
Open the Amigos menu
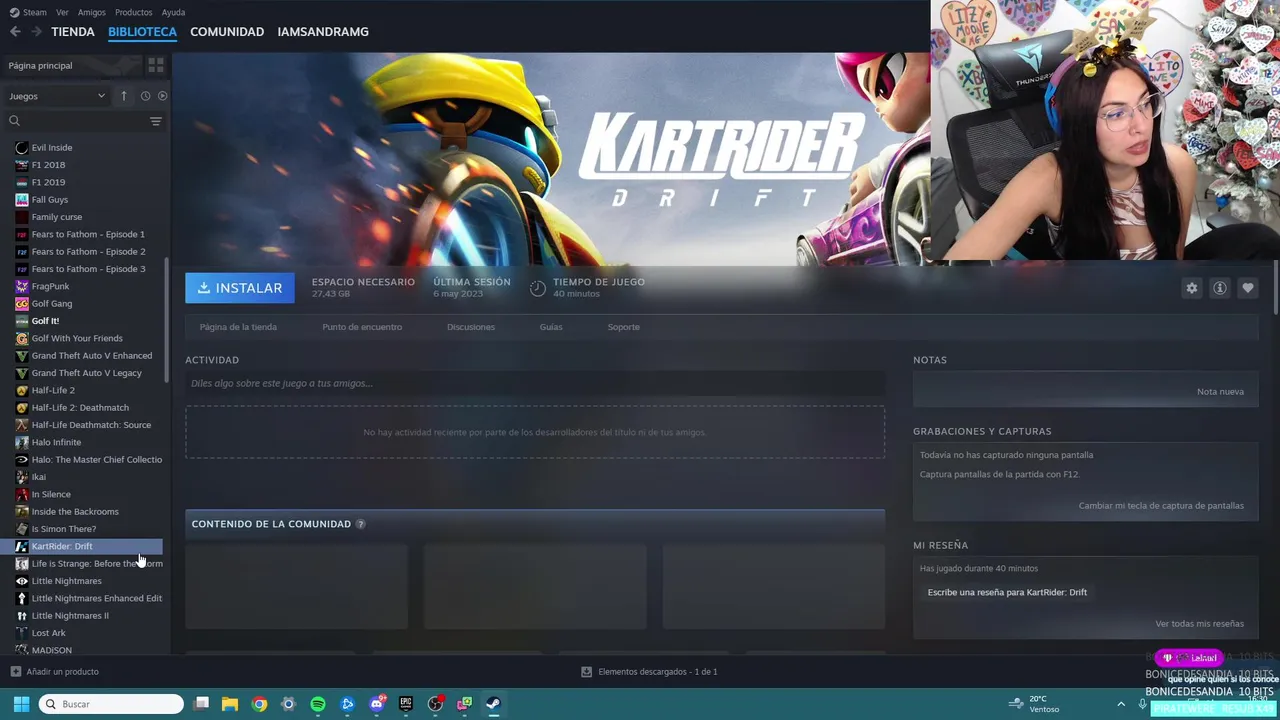pyautogui.click(x=91, y=12)
